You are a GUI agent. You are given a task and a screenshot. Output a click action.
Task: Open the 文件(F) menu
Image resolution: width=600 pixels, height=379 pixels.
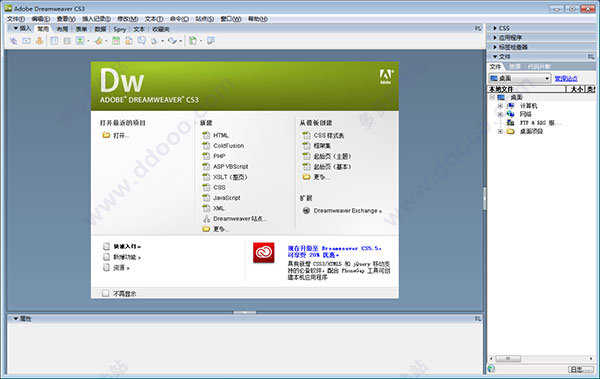(16, 19)
